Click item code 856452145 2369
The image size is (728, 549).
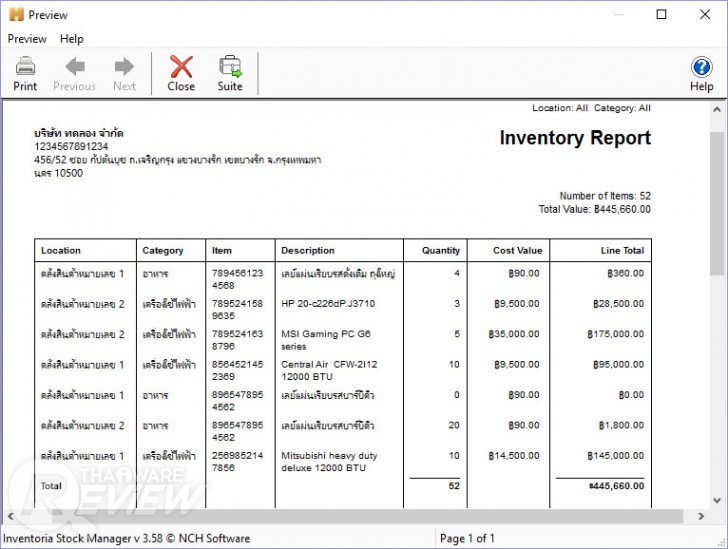[237, 370]
